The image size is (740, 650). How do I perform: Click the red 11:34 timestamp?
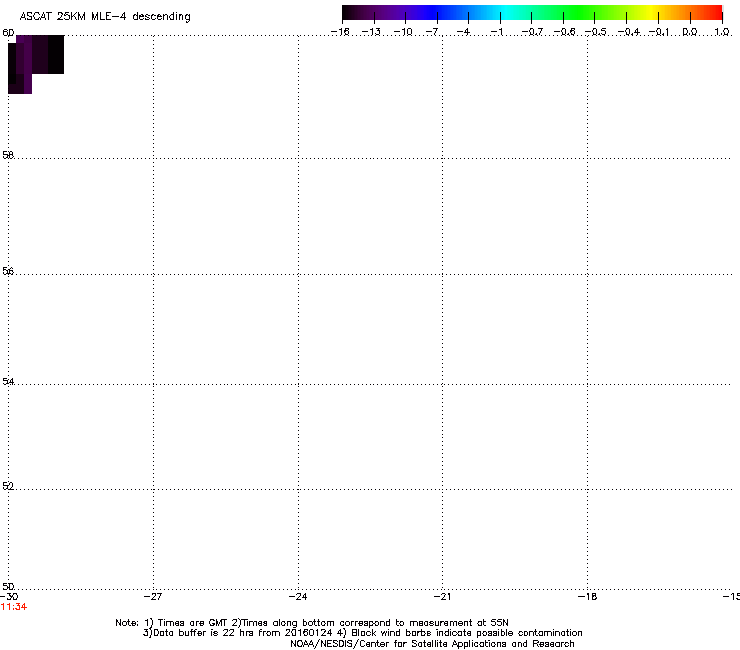coord(14,607)
